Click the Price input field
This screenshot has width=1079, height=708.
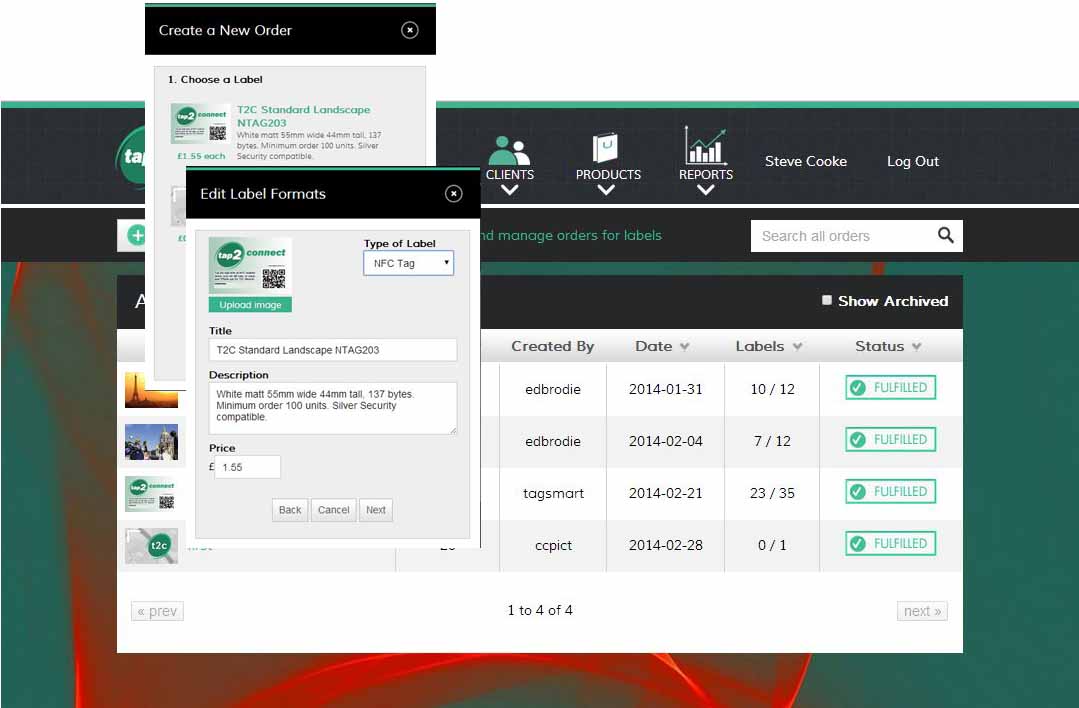(x=248, y=467)
